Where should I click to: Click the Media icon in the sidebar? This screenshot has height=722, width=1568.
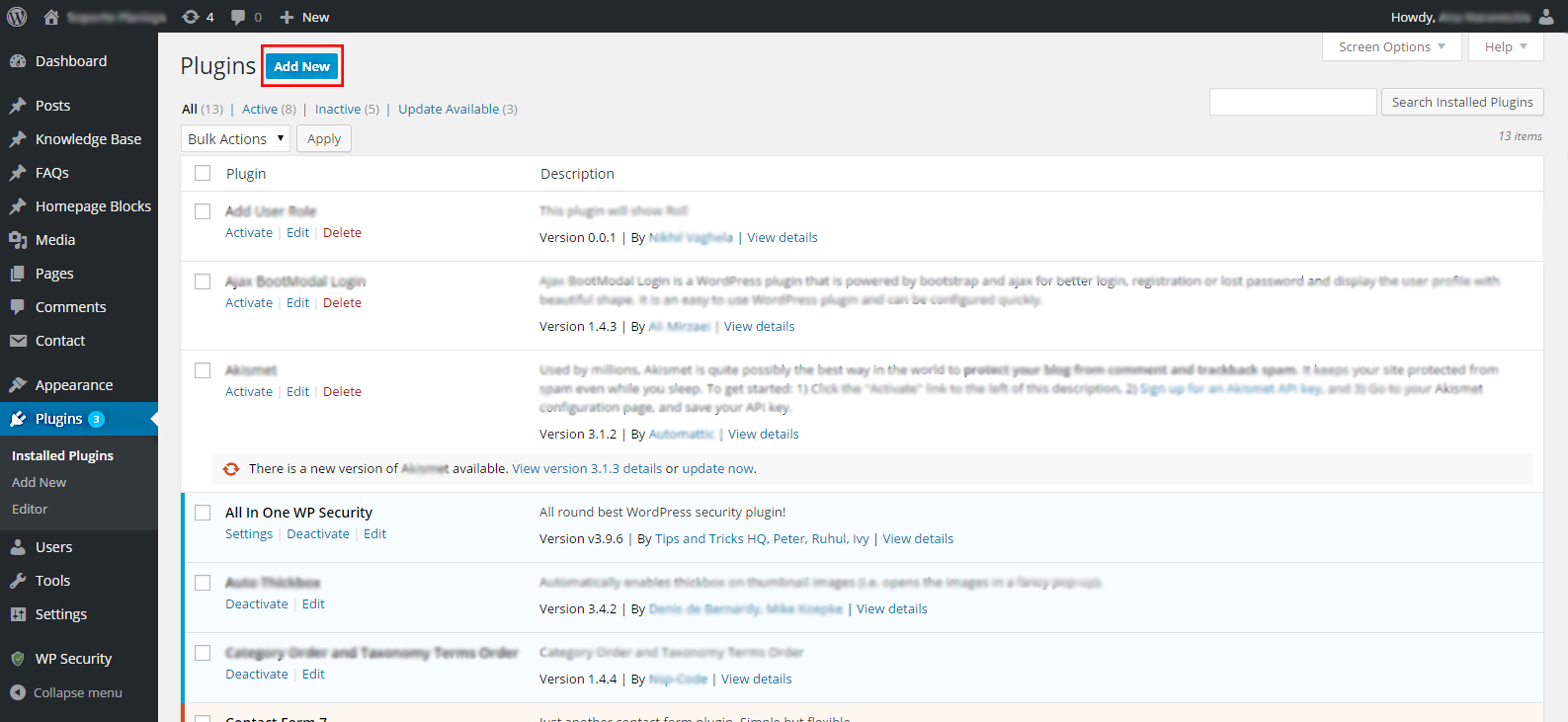18,240
